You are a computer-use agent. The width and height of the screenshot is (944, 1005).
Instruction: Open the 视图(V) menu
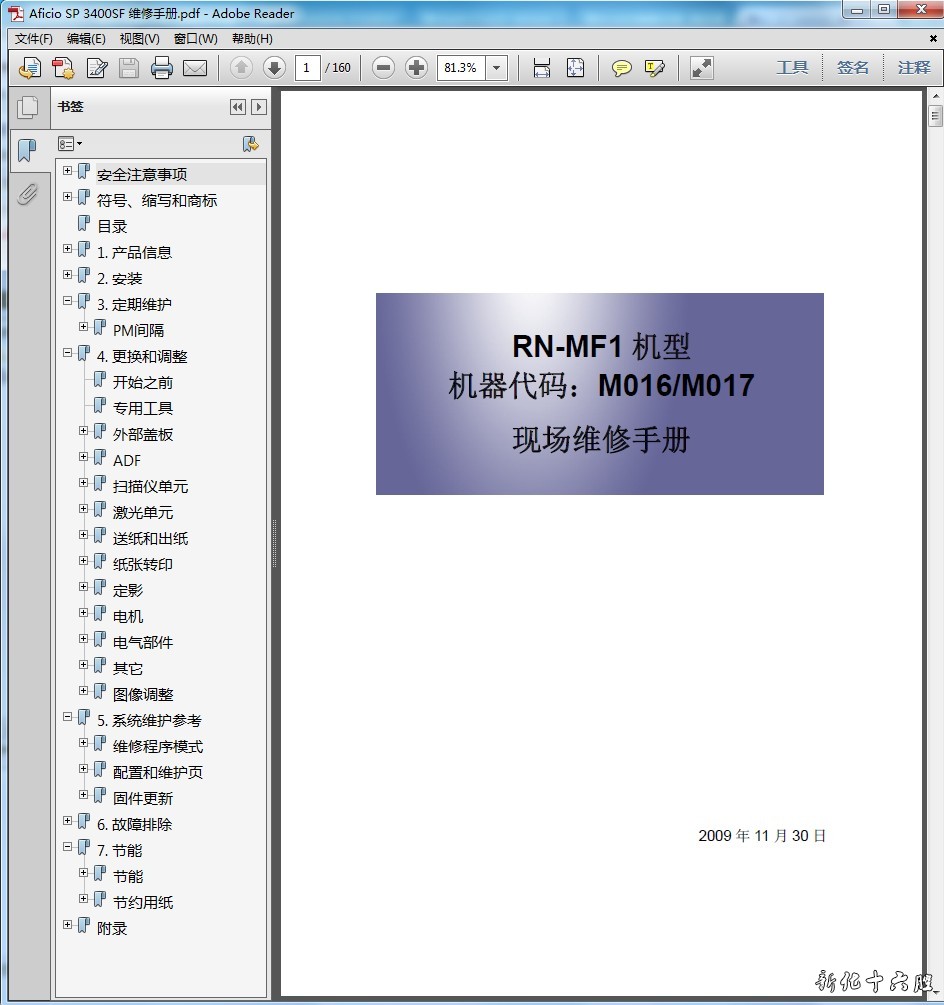tap(139, 39)
